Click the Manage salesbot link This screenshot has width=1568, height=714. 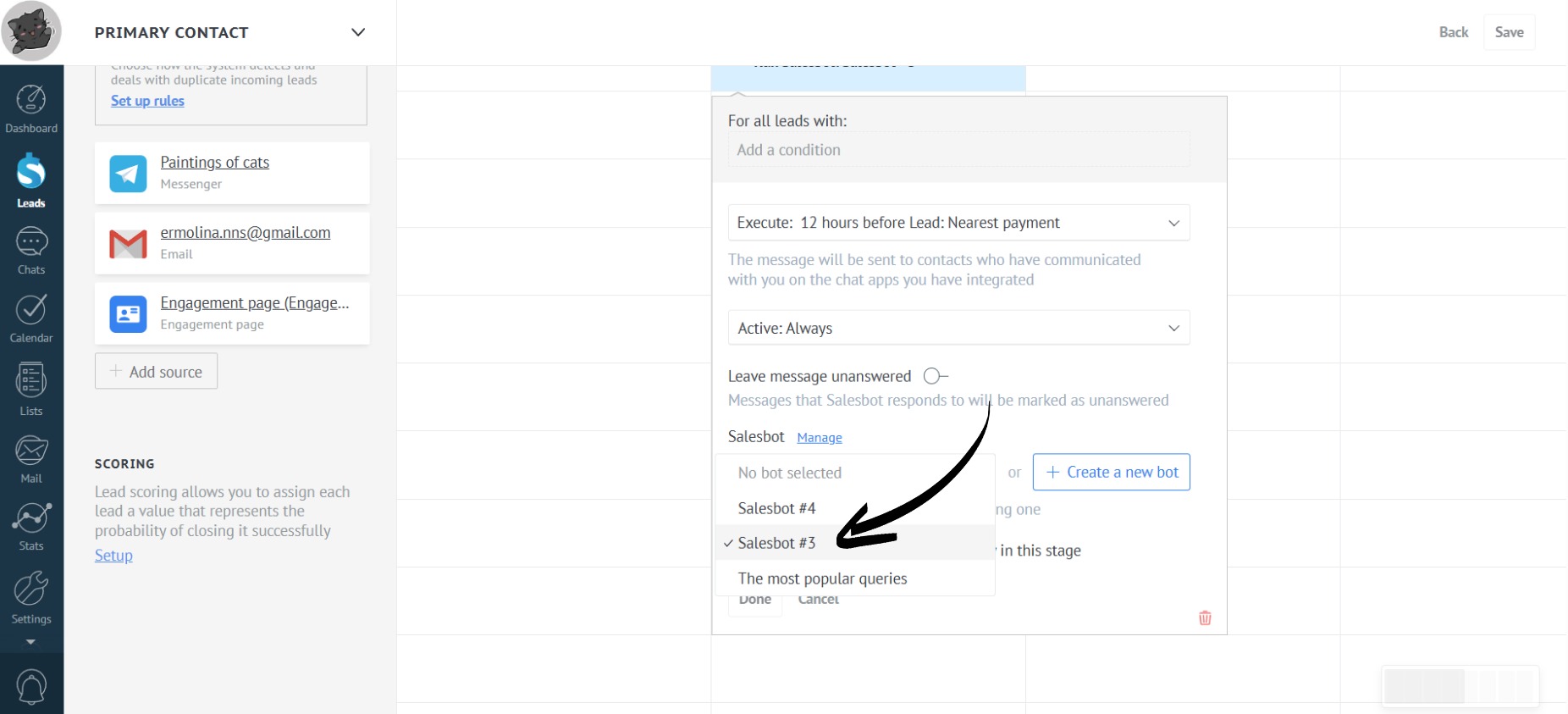(x=820, y=438)
